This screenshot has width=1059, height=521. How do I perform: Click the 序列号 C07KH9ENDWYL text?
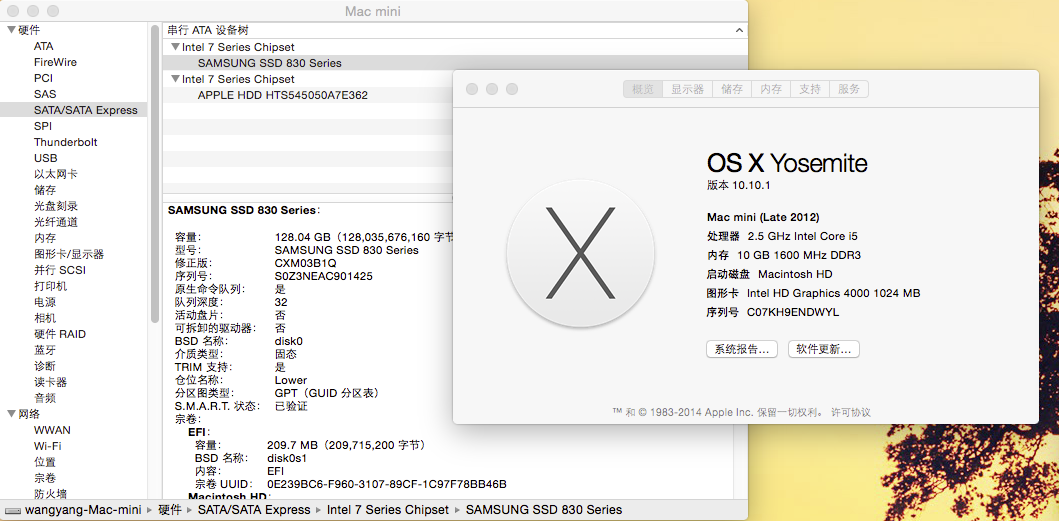tap(773, 313)
